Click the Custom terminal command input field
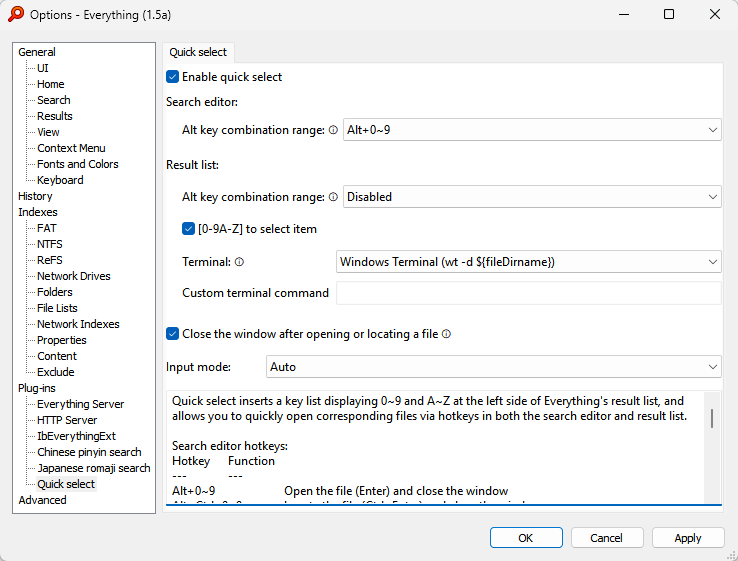This screenshot has width=738, height=561. point(529,293)
